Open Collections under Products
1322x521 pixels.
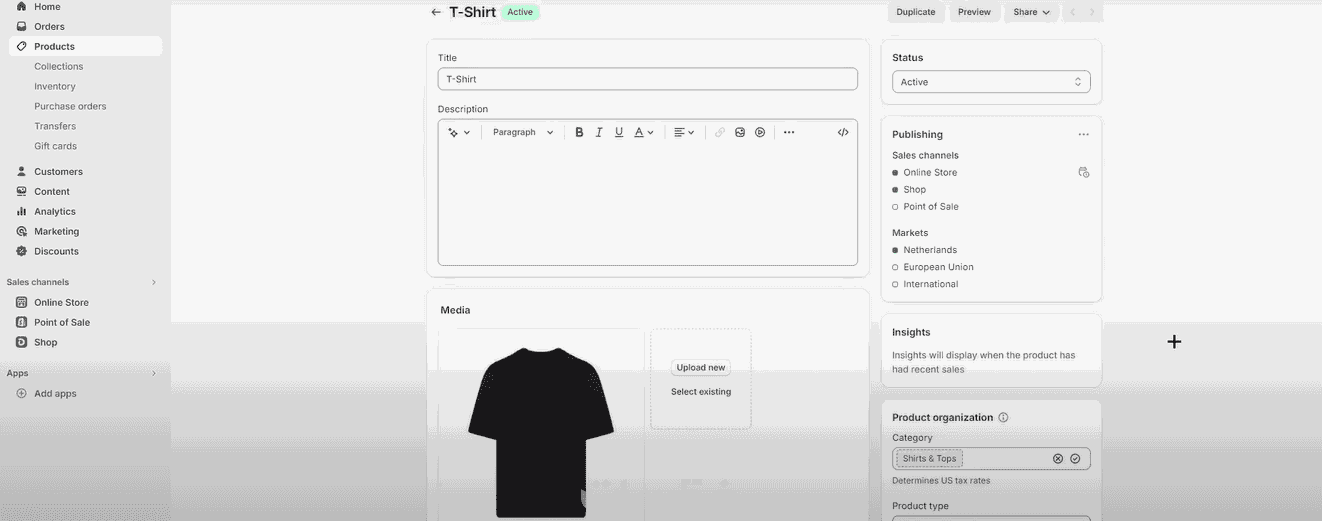58,66
